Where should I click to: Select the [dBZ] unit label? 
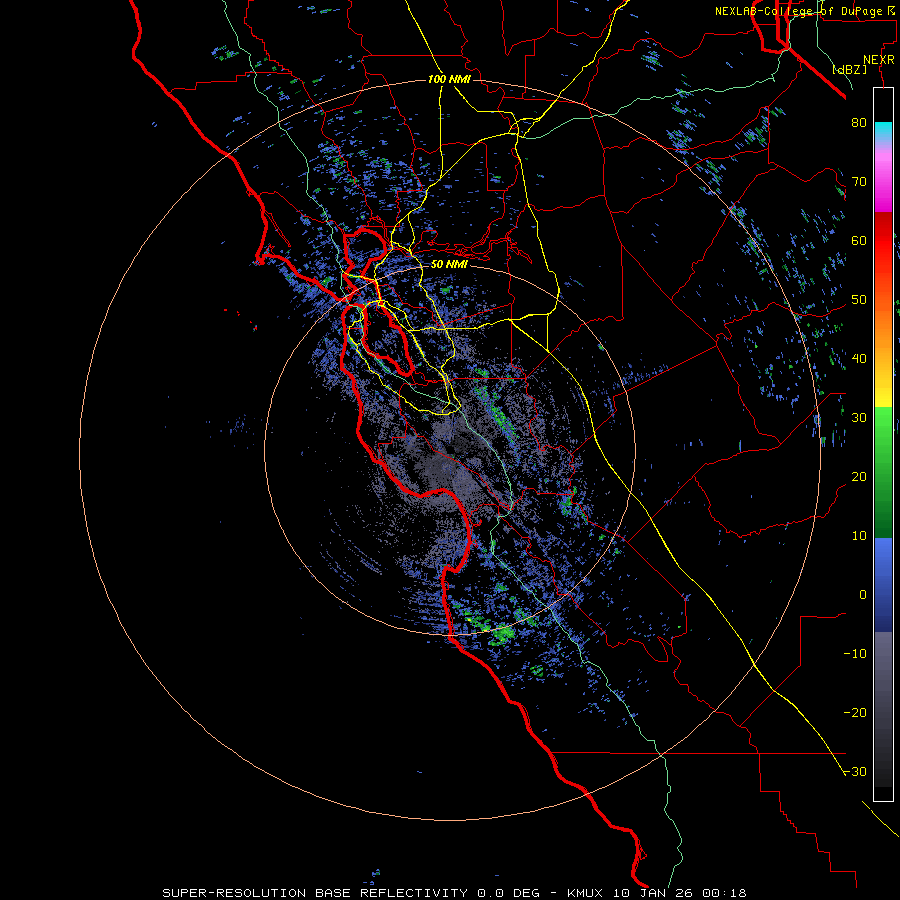click(850, 70)
